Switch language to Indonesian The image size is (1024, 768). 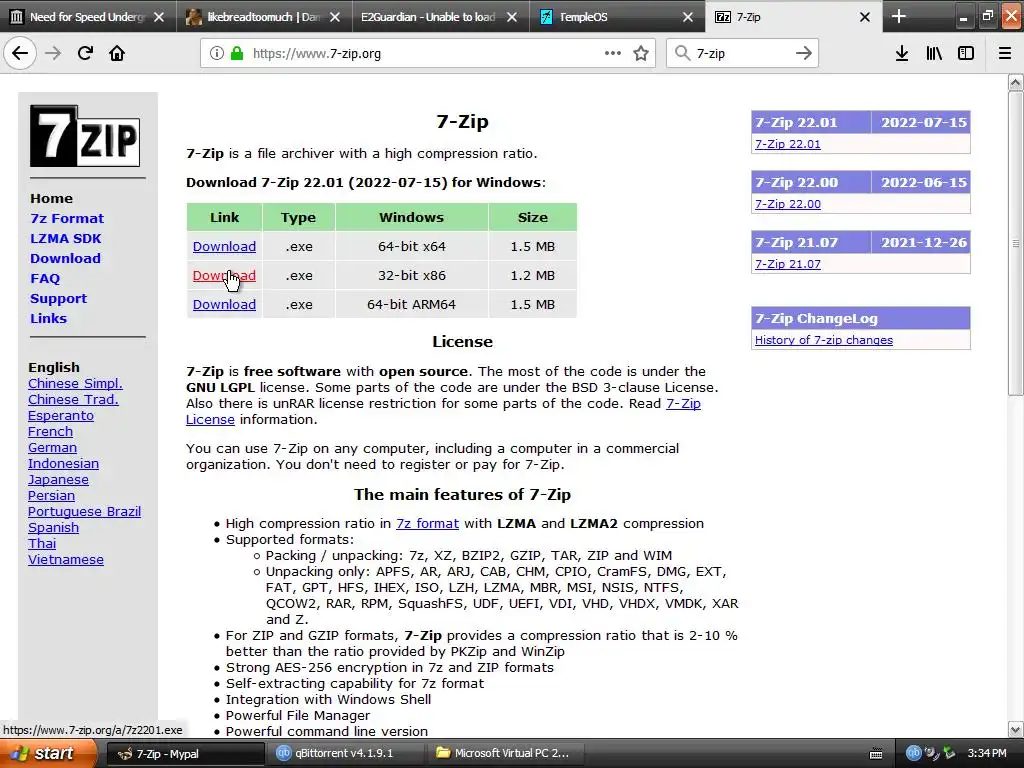(63, 463)
